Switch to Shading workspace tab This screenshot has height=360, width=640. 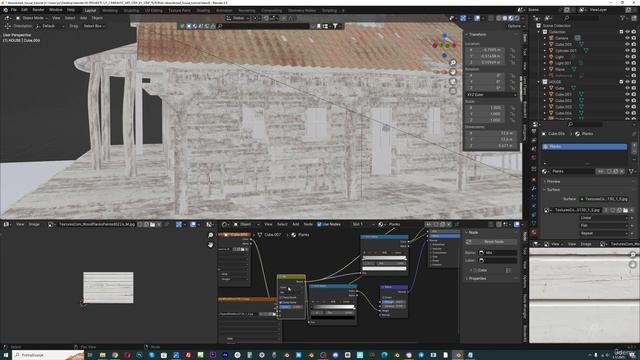tap(203, 11)
